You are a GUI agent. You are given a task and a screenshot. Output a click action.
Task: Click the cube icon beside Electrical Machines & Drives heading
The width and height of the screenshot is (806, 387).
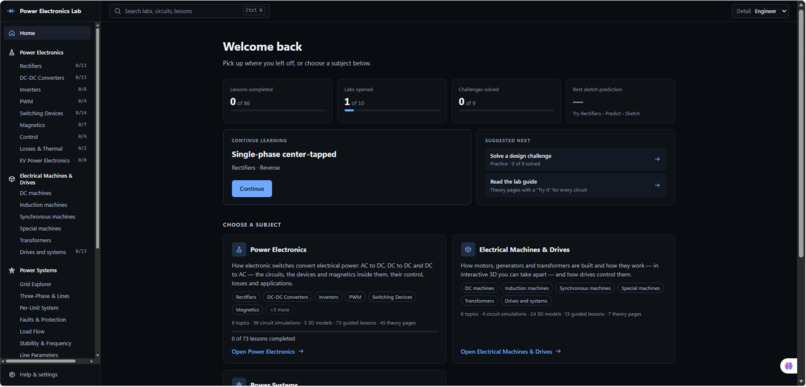tap(12, 179)
